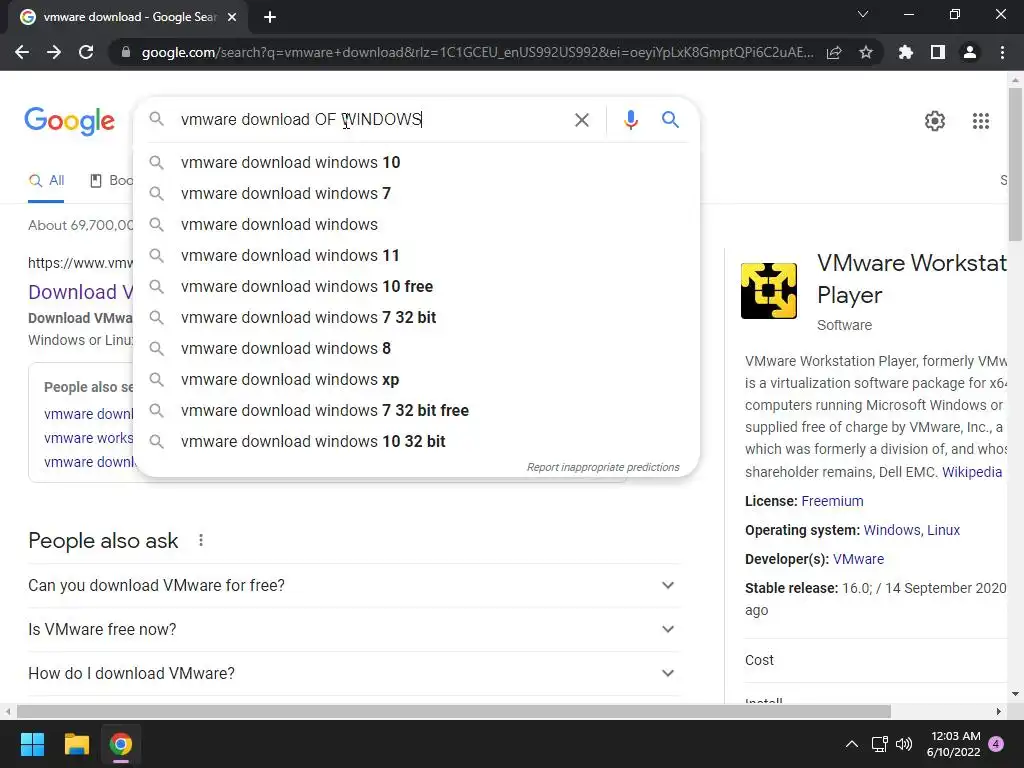Click the scroll down arrow of vertical scrollbar

coord(1015,694)
